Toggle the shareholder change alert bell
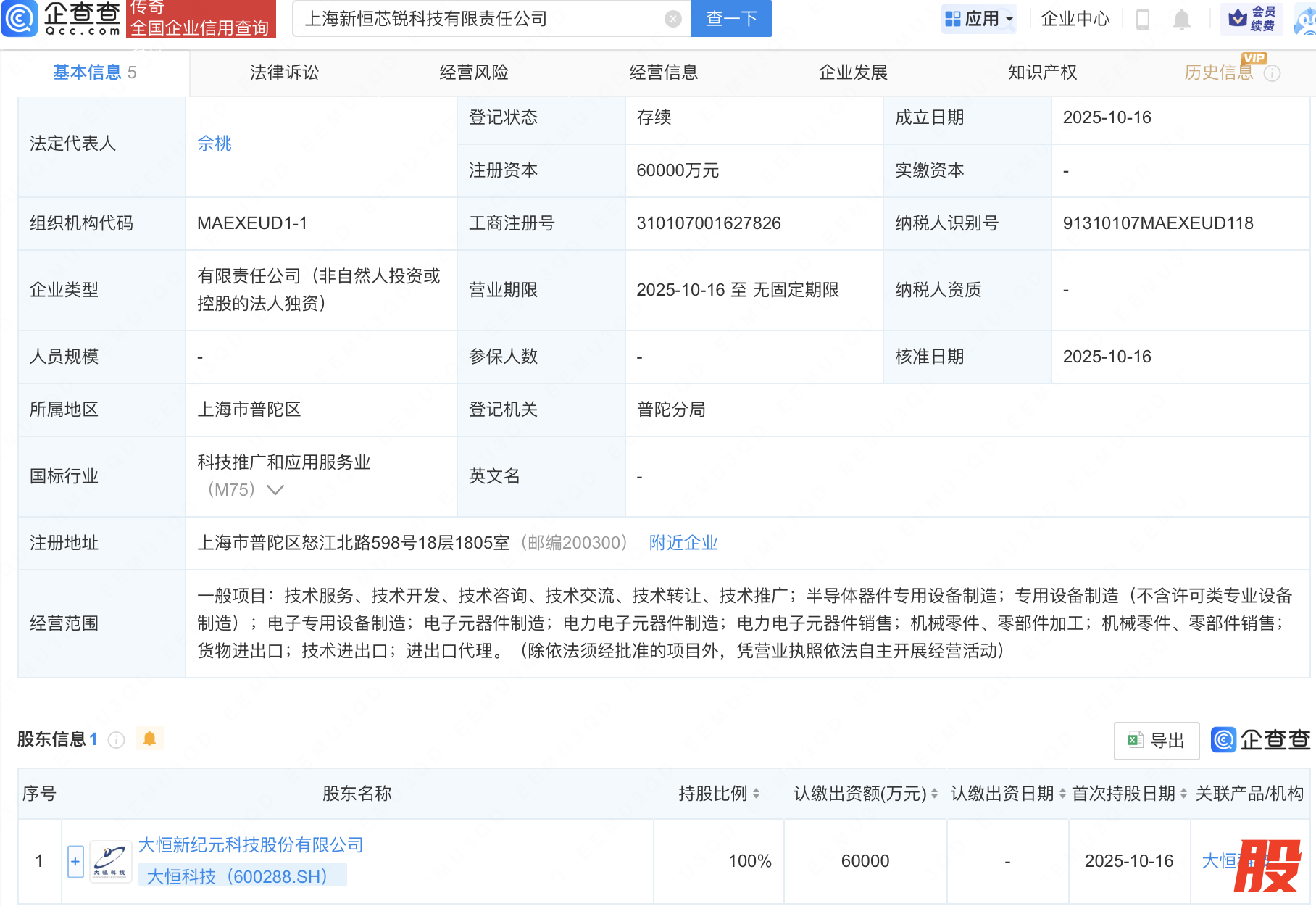This screenshot has width=1316, height=906. coord(150,739)
